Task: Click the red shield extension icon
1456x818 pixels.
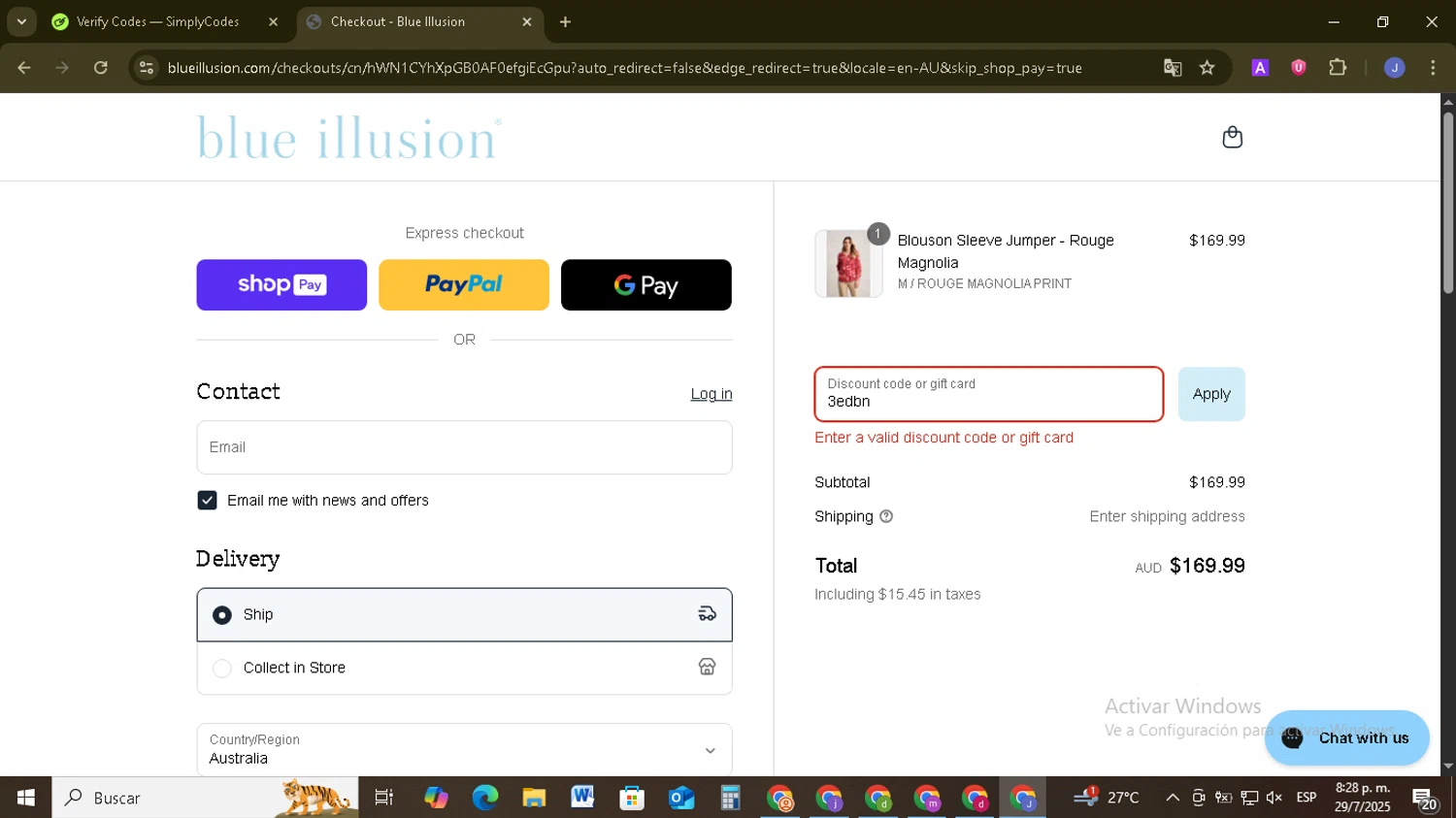Action: (x=1299, y=68)
